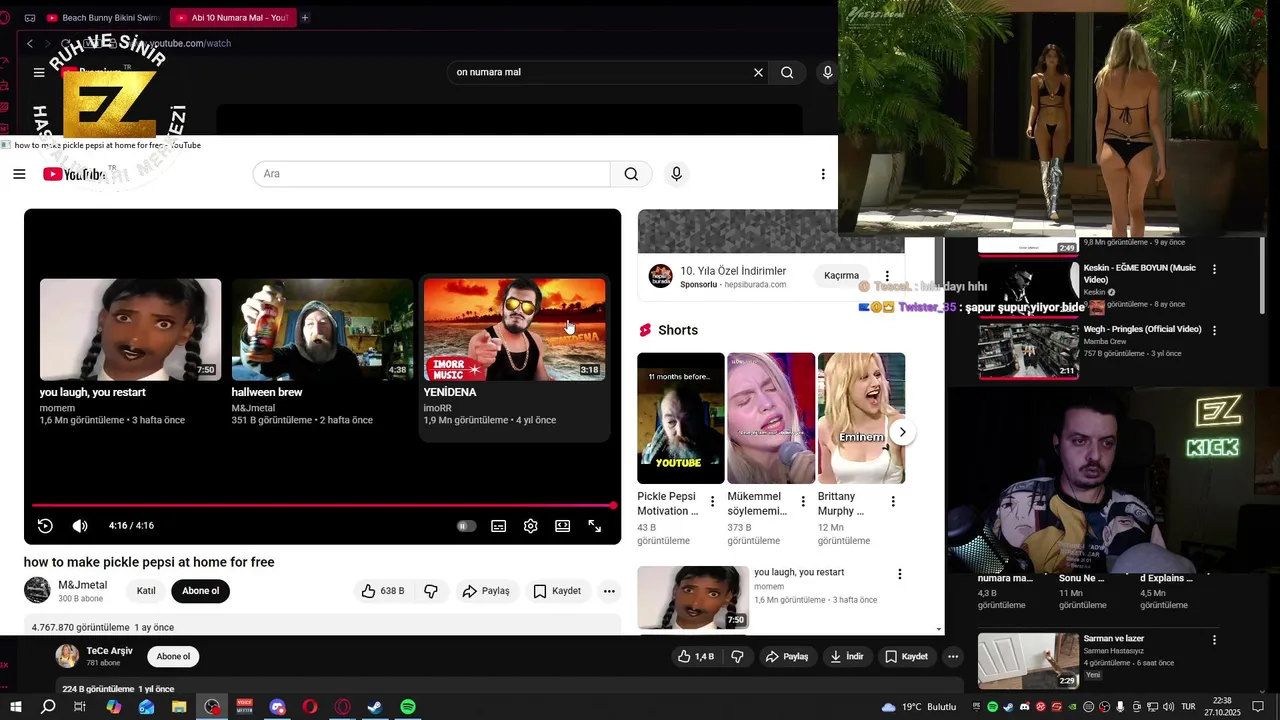The width and height of the screenshot is (1280, 720).
Task: Open Spotify from the taskbar
Action: coord(408,707)
